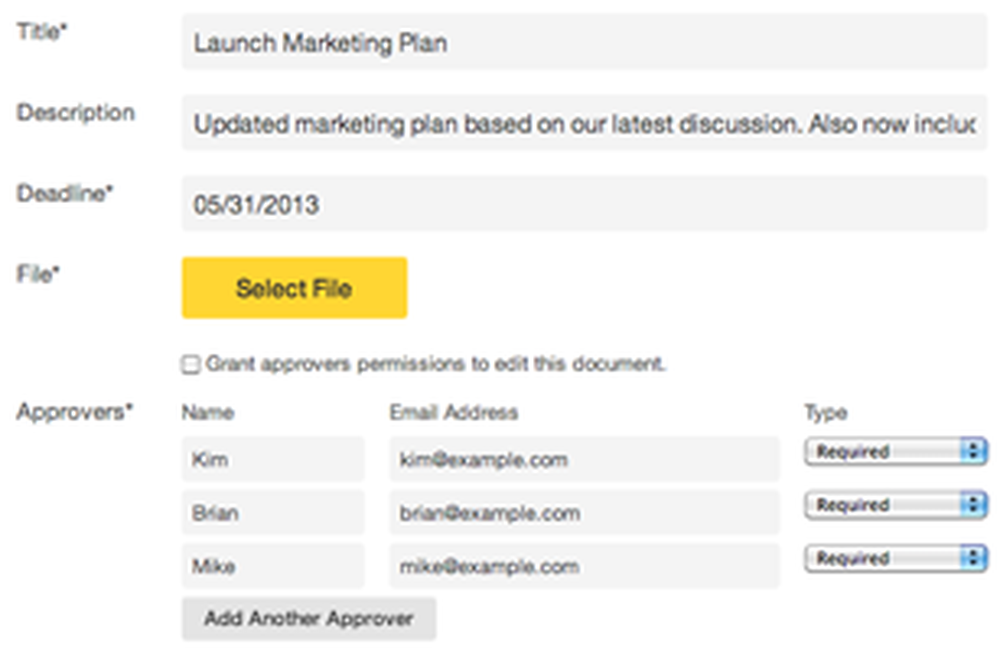Change the Deadline date 05/31/2013
This screenshot has height=651, width=1000.
point(584,204)
